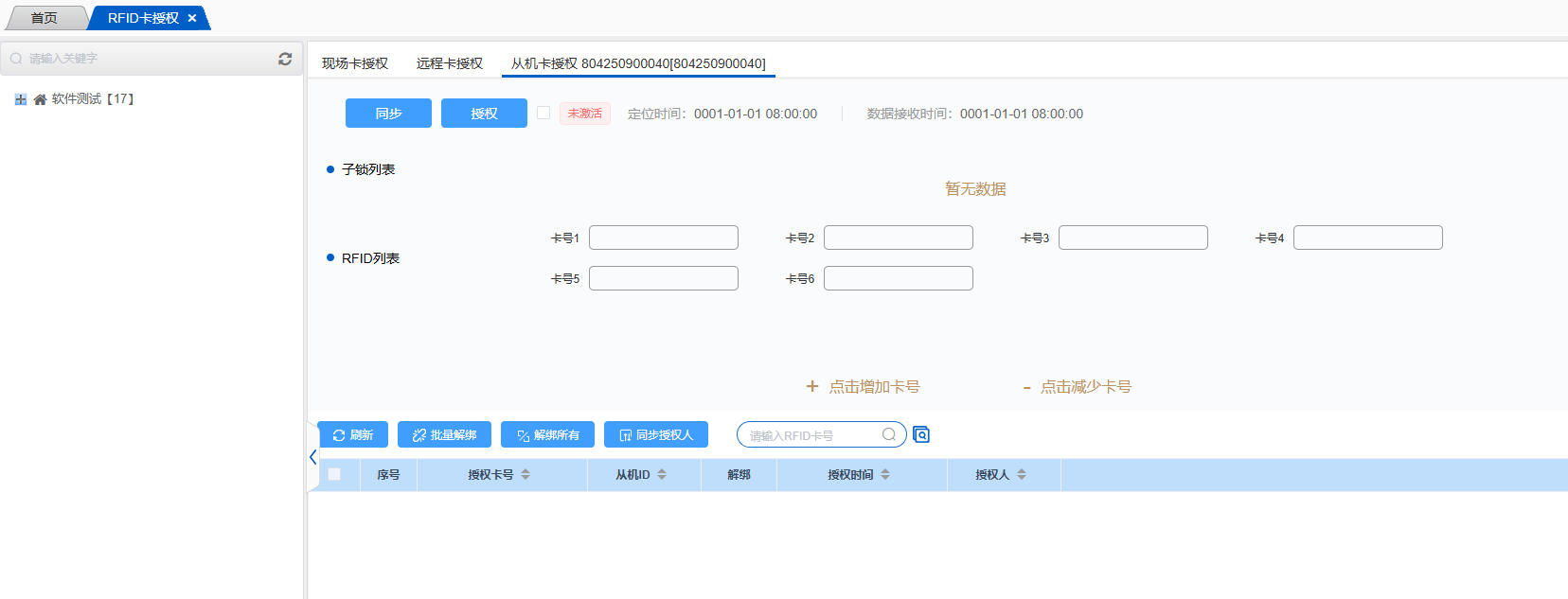Sort by 从机ID column arrows
Image resolution: width=1568 pixels, height=599 pixels.
pyautogui.click(x=662, y=474)
